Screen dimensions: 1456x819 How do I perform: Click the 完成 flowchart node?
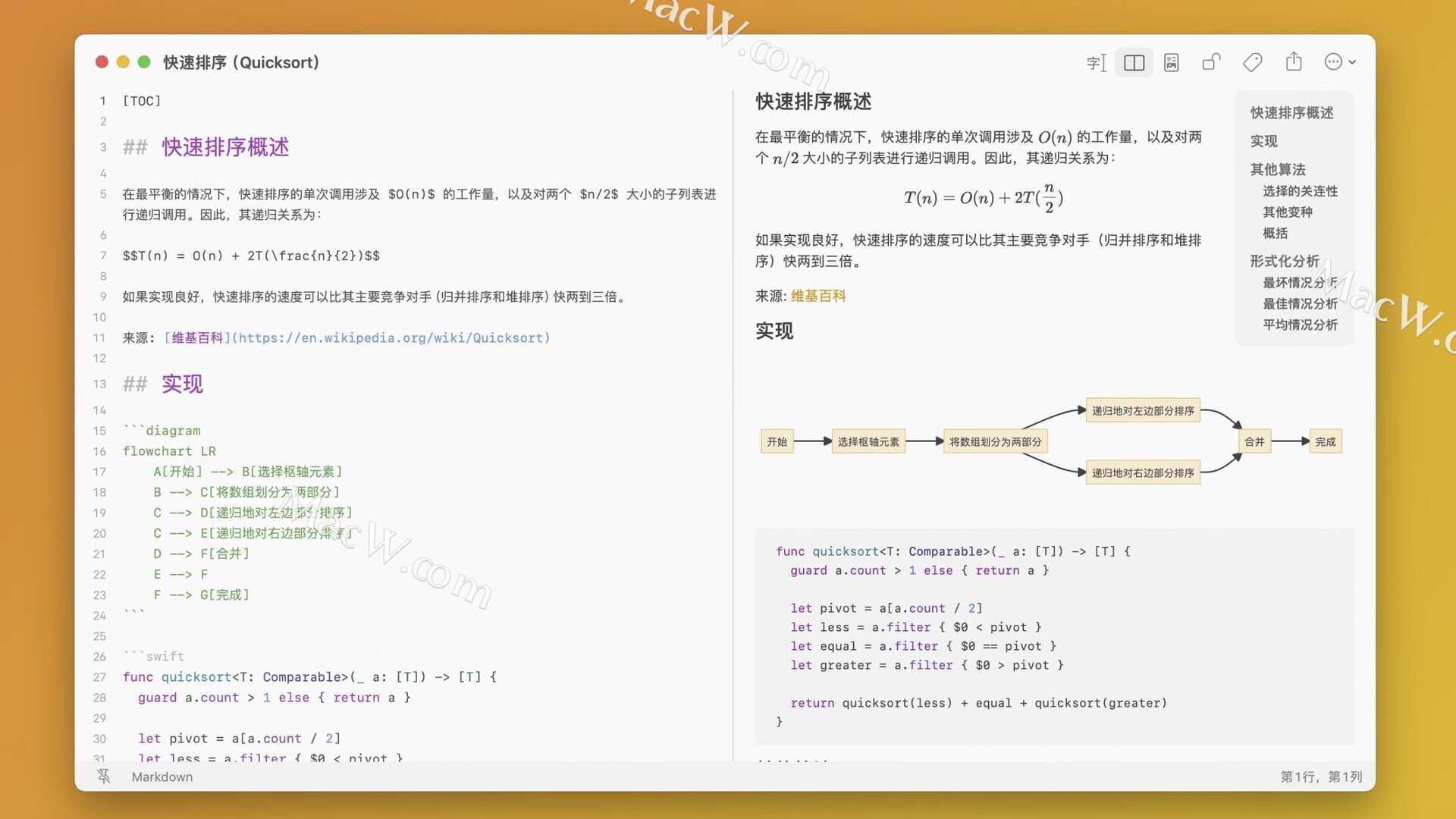1326,441
